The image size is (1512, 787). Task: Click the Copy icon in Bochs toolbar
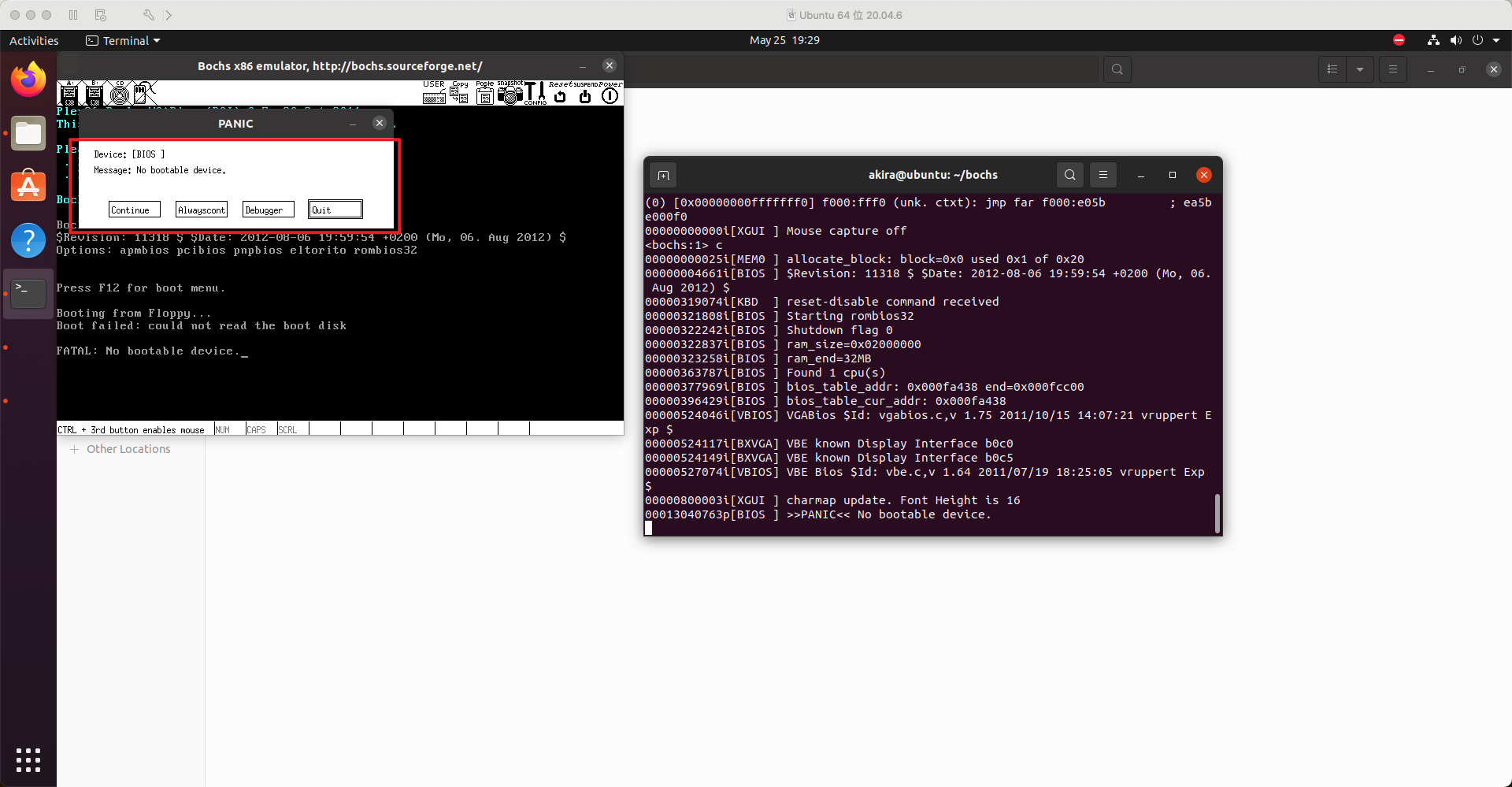(459, 93)
